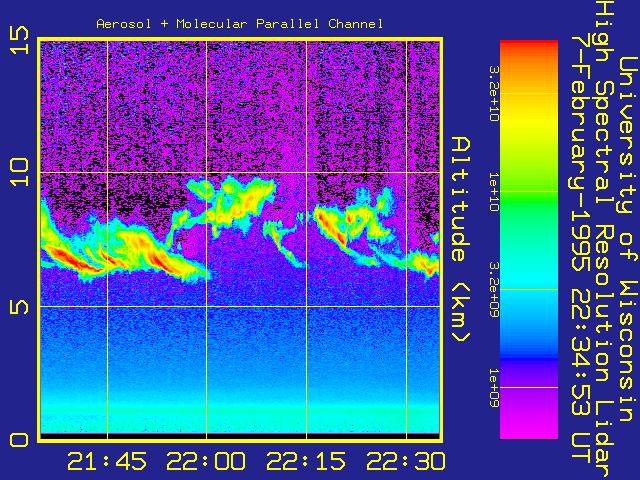Image resolution: width=640 pixels, height=480 pixels.
Task: Click 'University of Wisconsin' vertical title
Action: [x=628, y=240]
